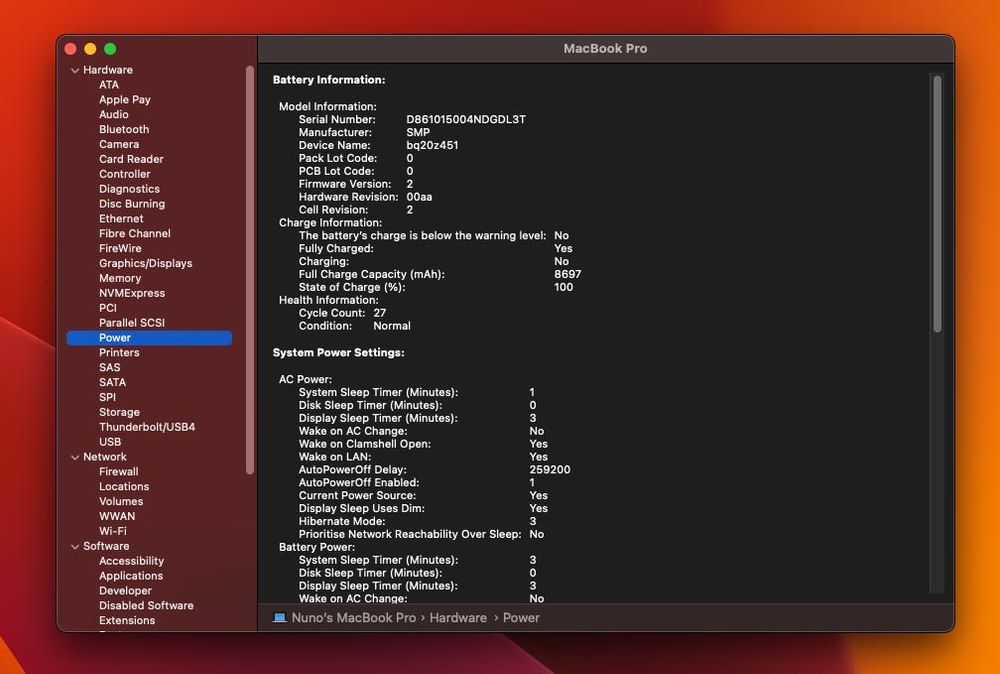Select Graphics/Displays in the sidebar

tap(145, 263)
